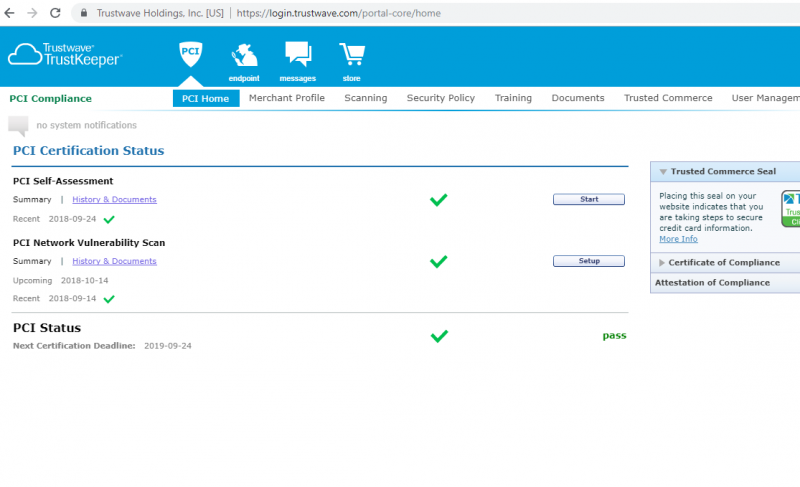Switch to the Merchant Profile tab

click(x=286, y=98)
